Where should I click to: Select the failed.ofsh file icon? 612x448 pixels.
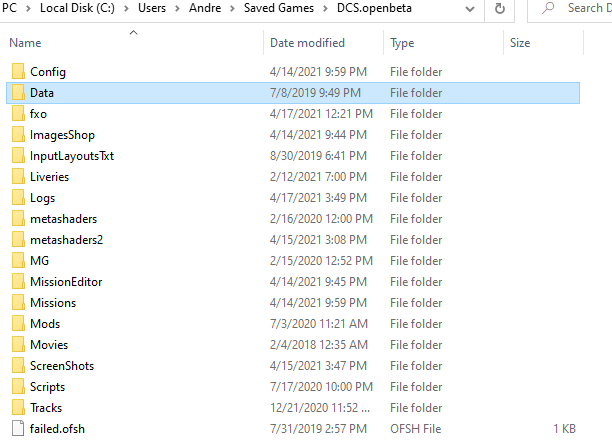tap(18, 428)
